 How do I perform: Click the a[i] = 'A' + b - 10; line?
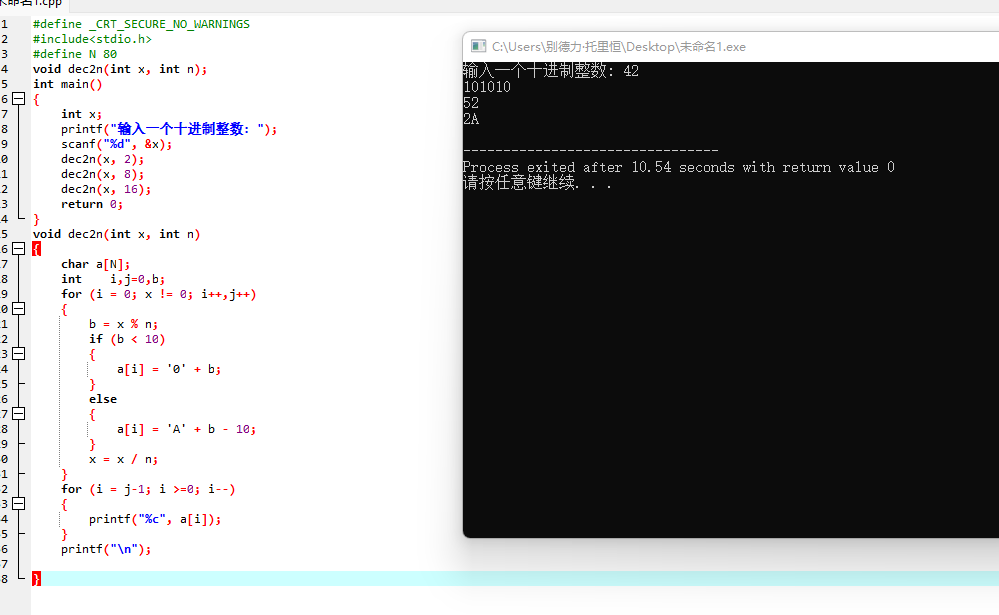click(187, 429)
